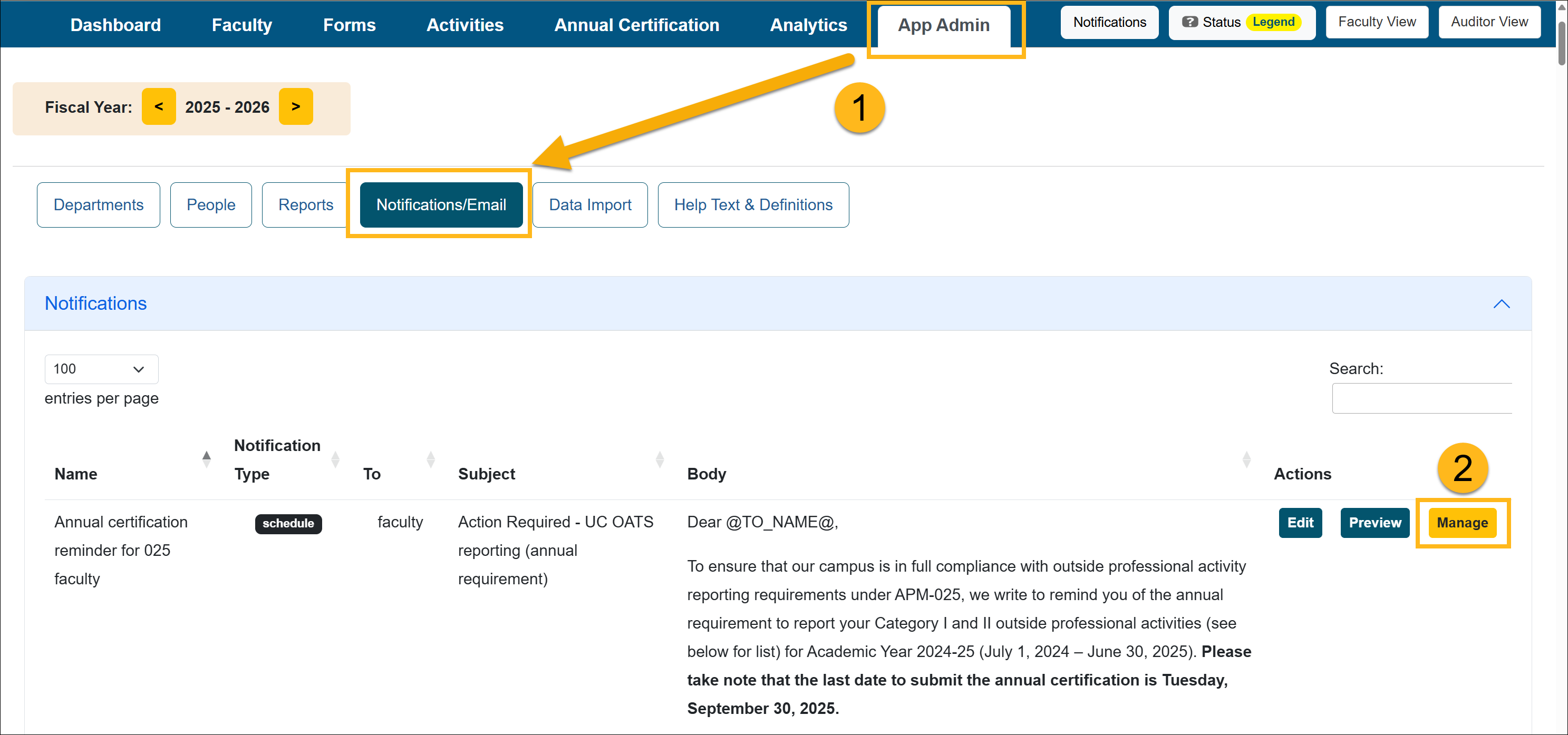Click the Manage button for annual reminder

pyautogui.click(x=1461, y=523)
